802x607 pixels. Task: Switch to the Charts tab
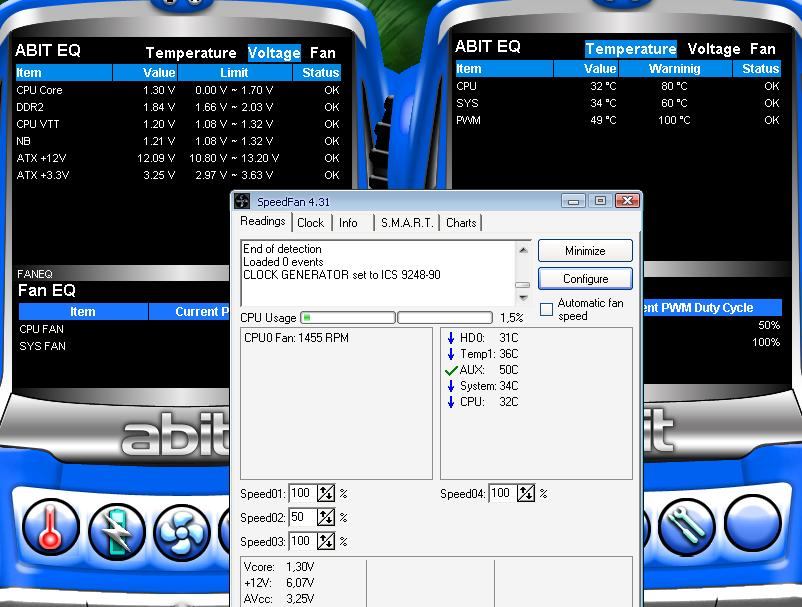click(461, 223)
